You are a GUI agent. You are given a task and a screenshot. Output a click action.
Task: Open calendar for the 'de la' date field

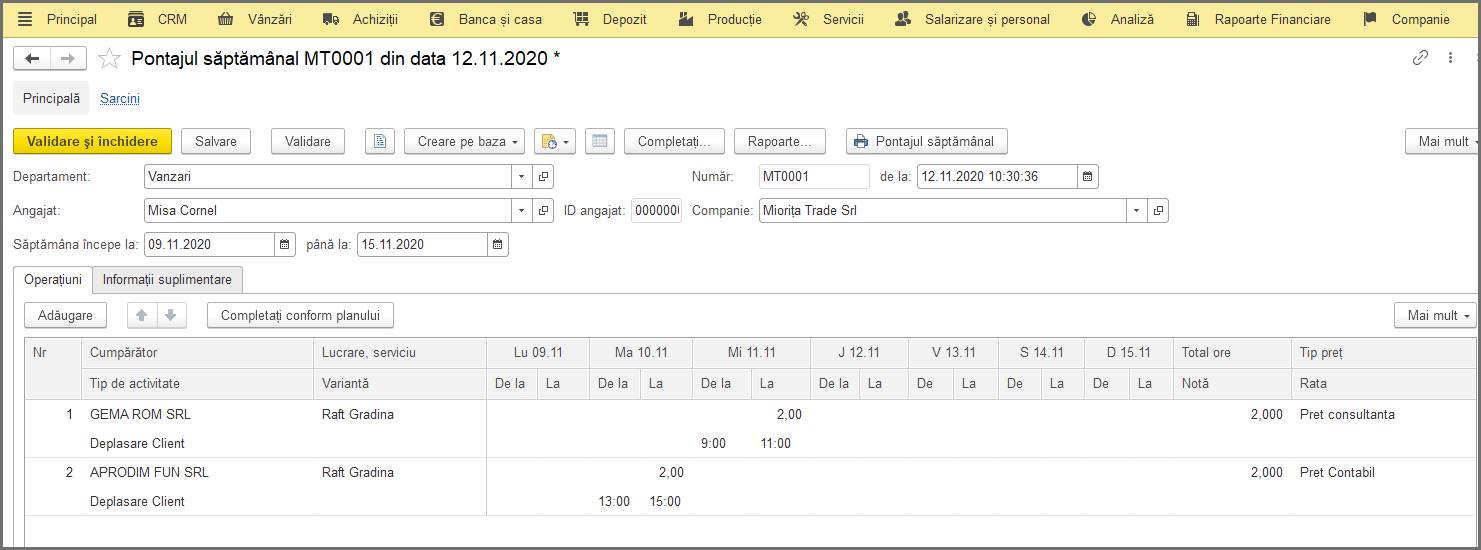tap(1088, 177)
